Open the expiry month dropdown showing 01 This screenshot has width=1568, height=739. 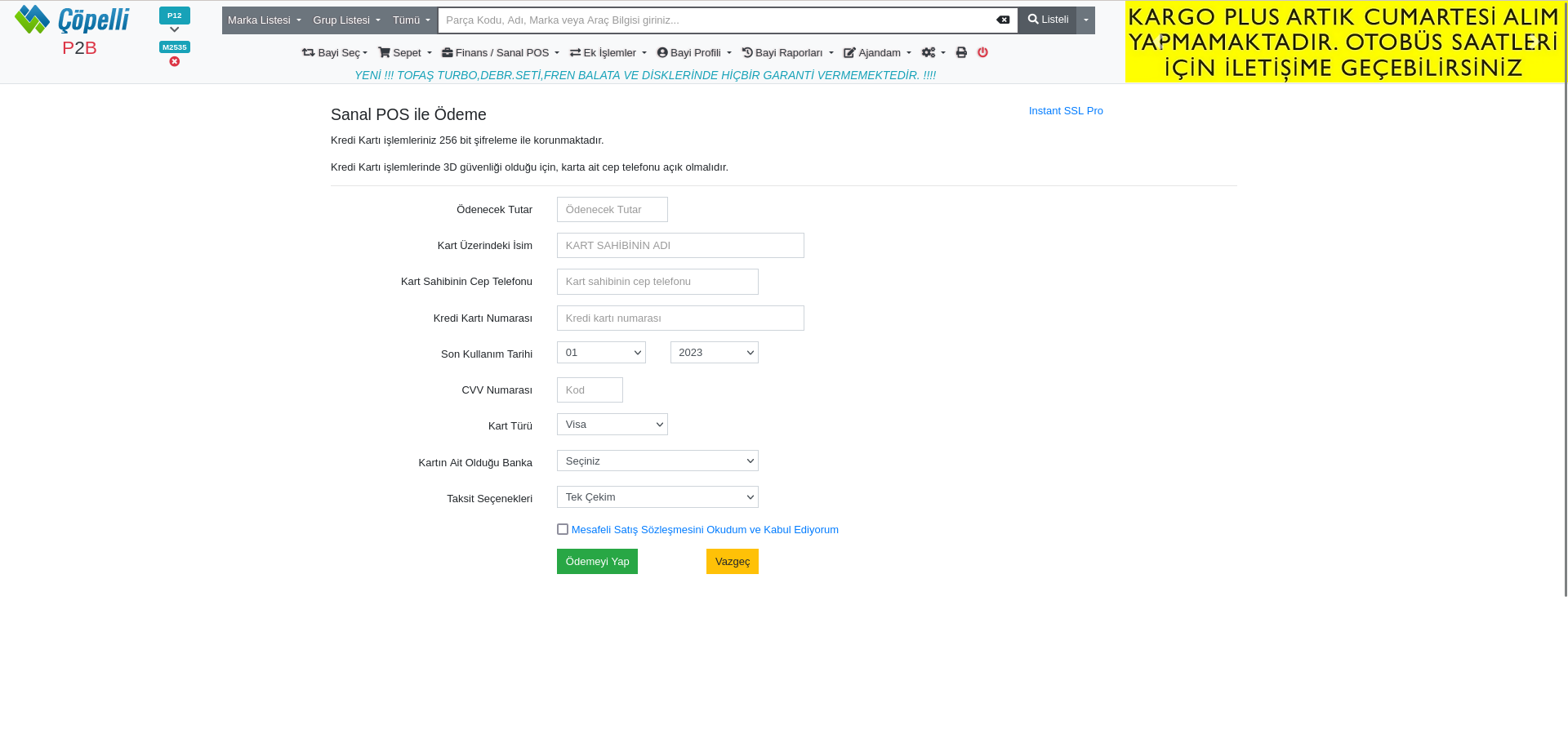(601, 353)
